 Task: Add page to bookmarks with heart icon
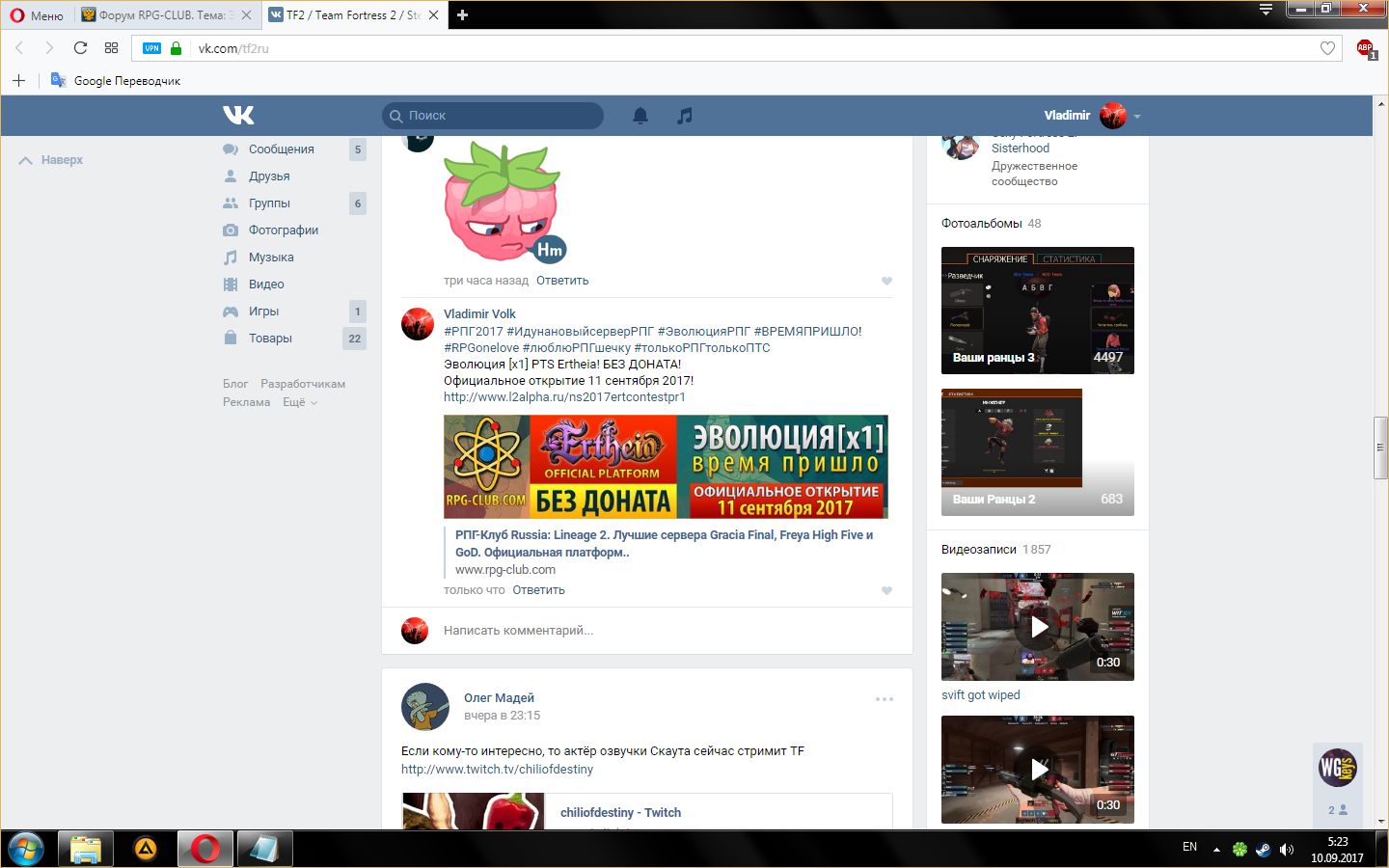[x=1327, y=48]
